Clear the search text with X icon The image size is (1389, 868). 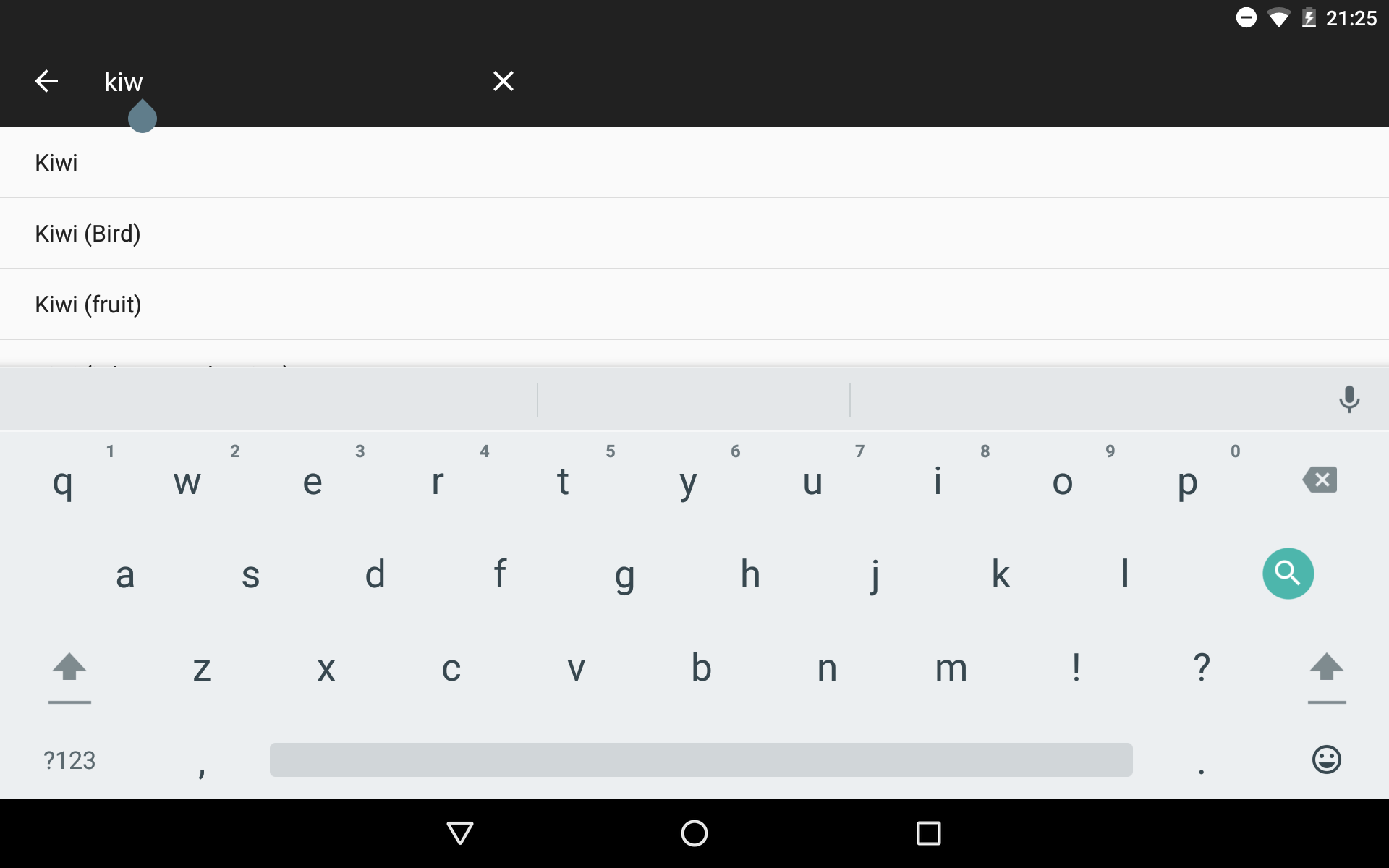click(x=504, y=81)
